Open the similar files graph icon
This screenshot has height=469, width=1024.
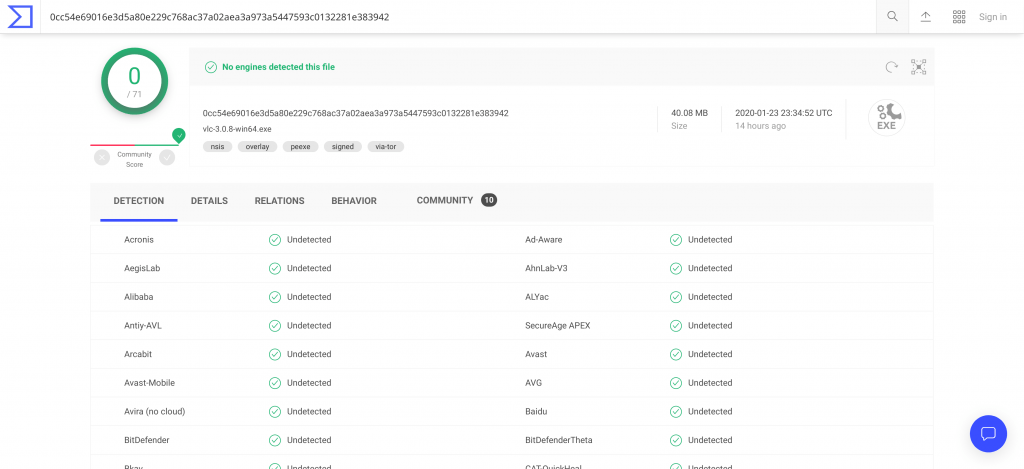(x=919, y=67)
